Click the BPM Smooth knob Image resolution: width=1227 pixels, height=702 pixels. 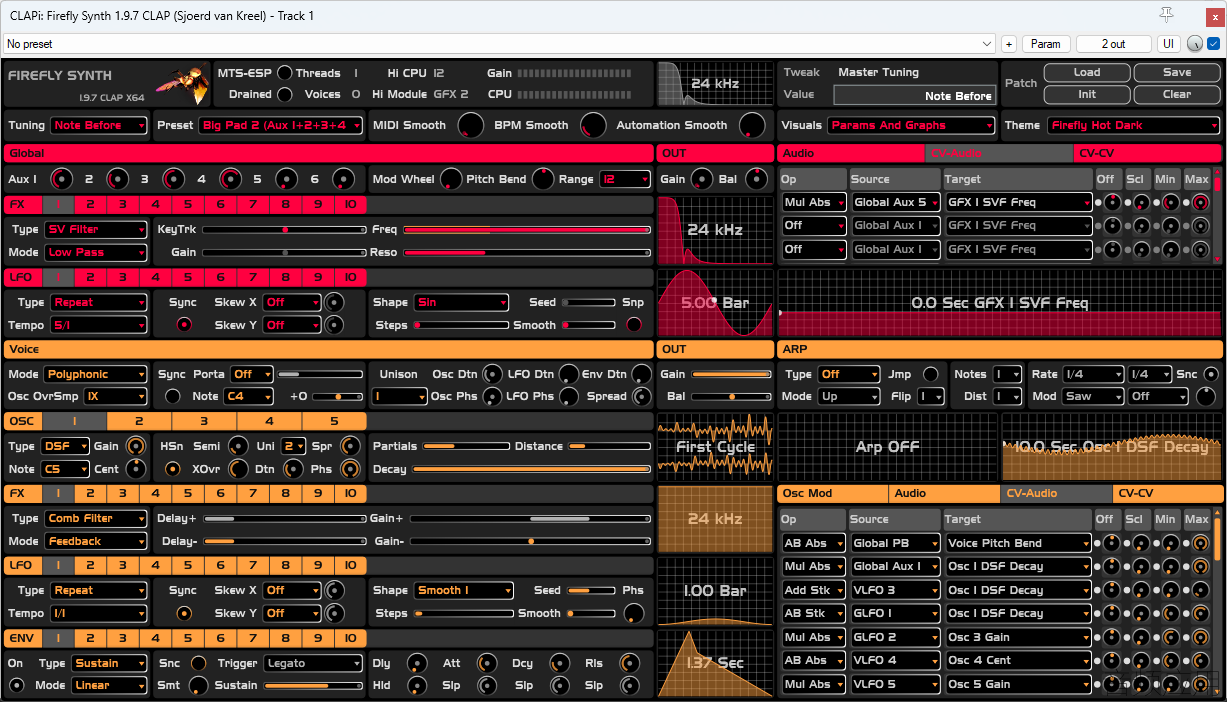[594, 125]
